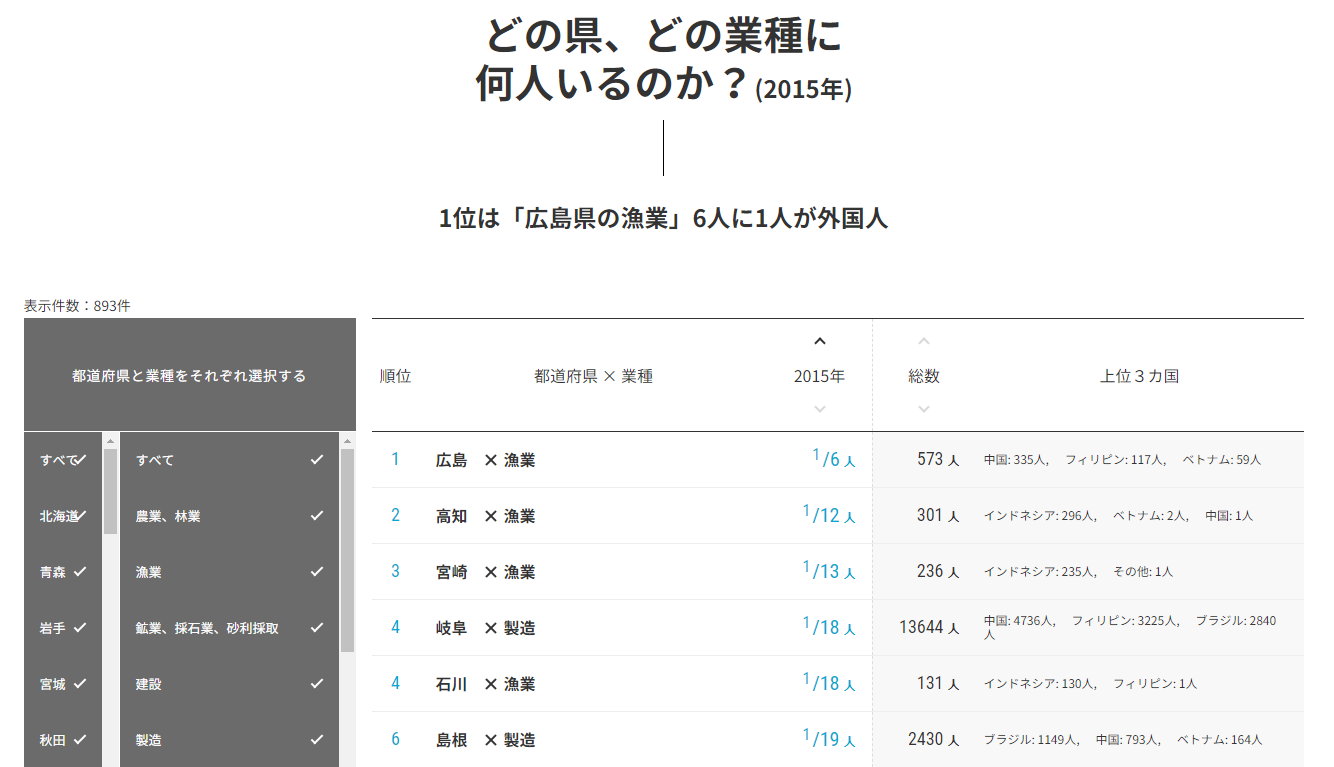The height and width of the screenshot is (767, 1334).
Task: Click the 1/13人 ratio value
Action: coord(829,570)
